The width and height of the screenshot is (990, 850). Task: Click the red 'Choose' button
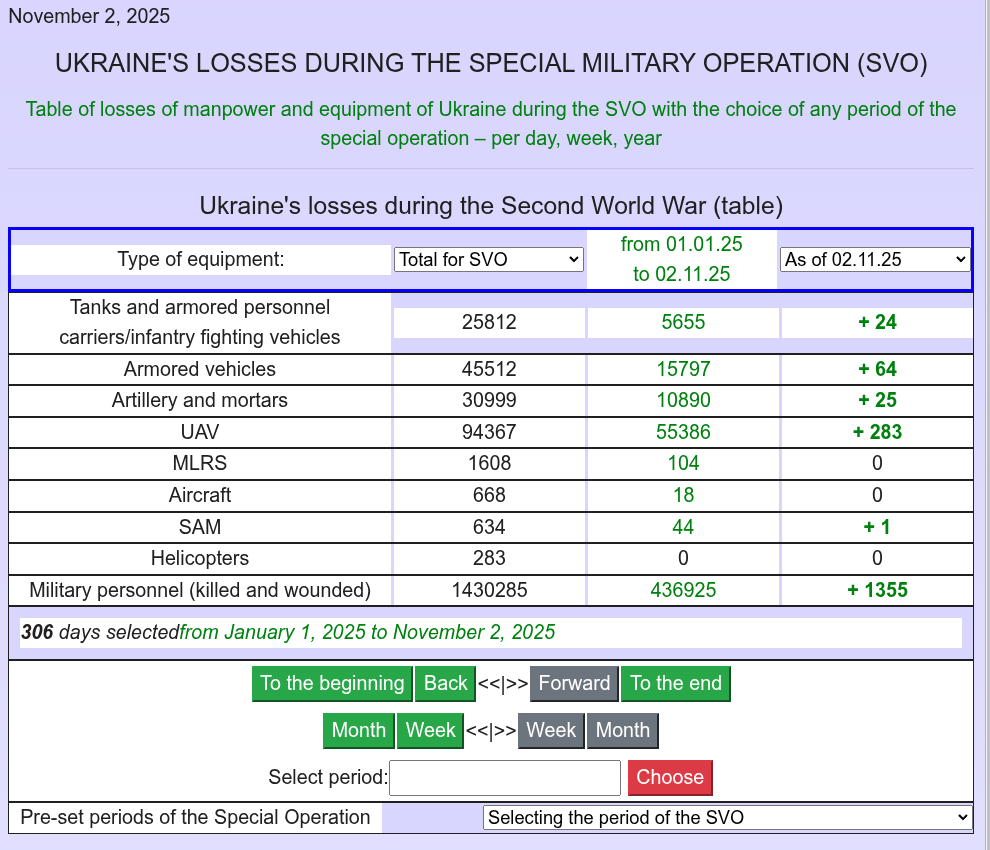[670, 777]
